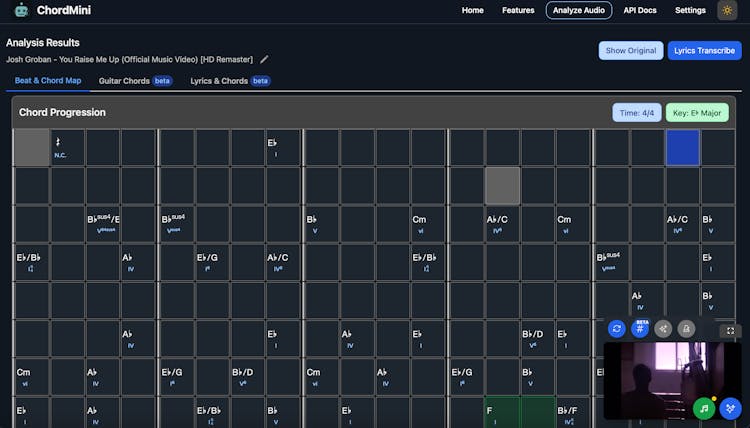The image size is (750, 428).
Task: Click the blue round icon beside music note
Action: pos(728,408)
